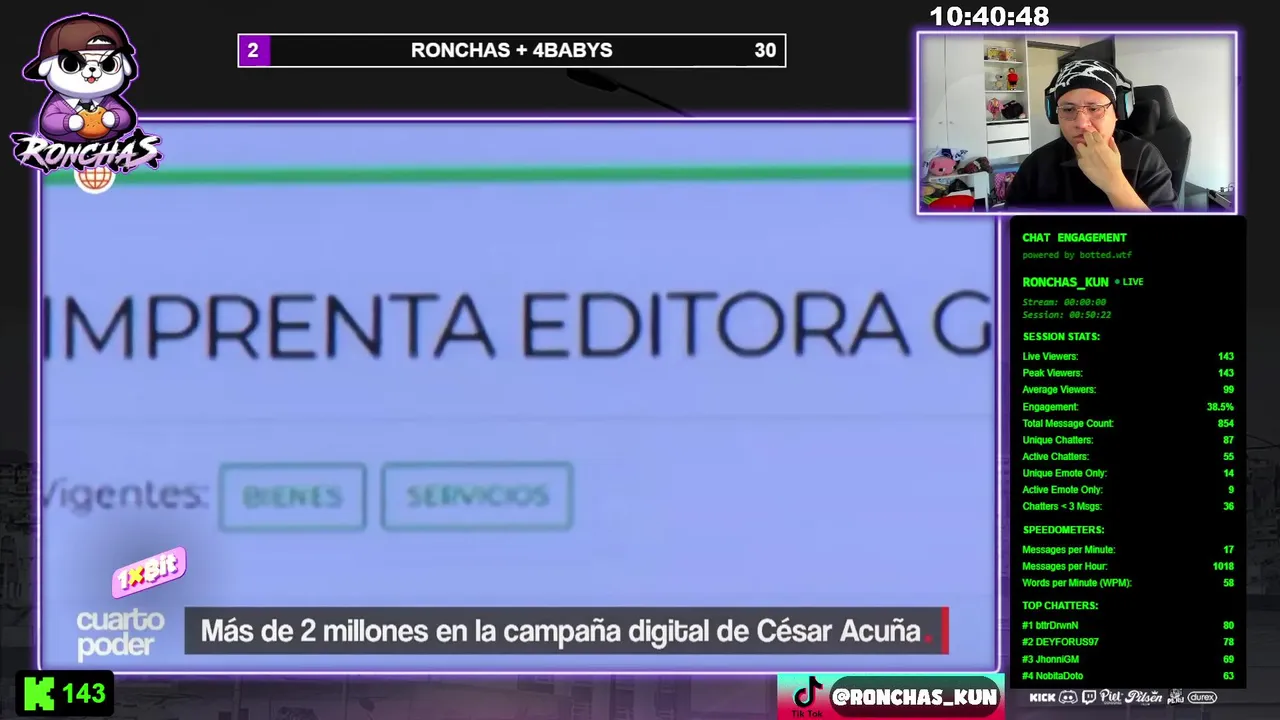The width and height of the screenshot is (1280, 720).
Task: Click the Words per Minute (WPM) row
Action: [1128, 583]
